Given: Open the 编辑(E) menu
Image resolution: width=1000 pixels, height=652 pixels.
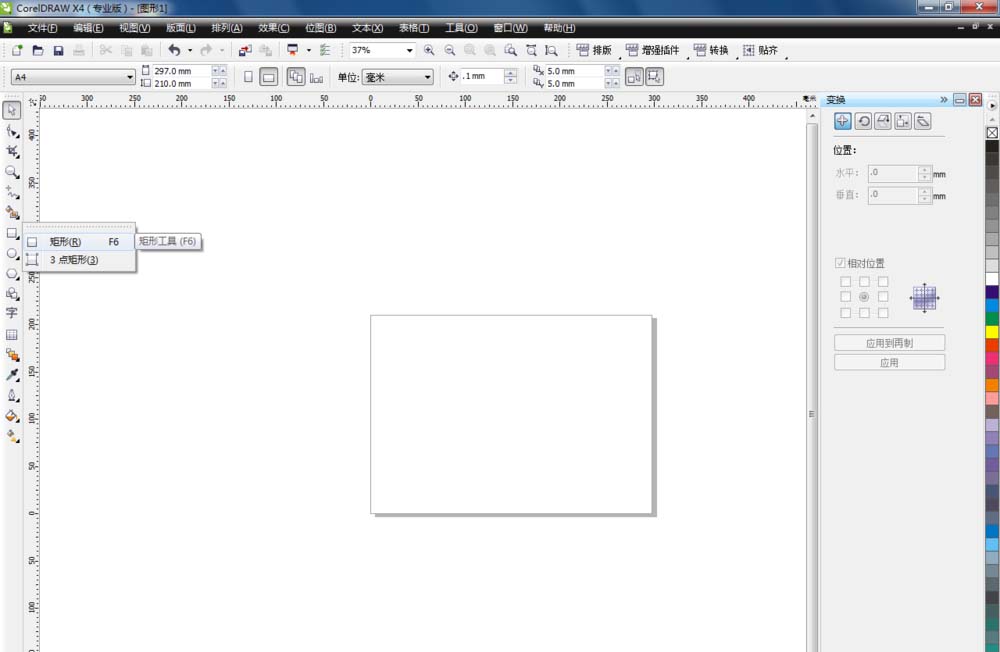Looking at the screenshot, I should coord(88,28).
